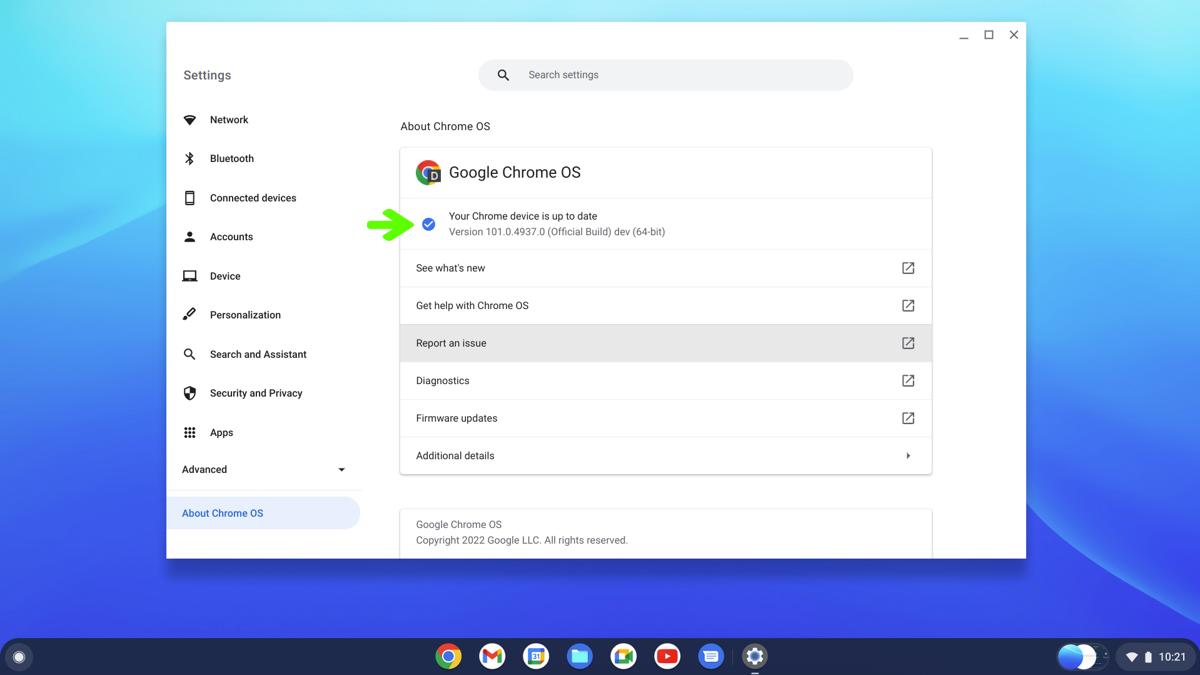Click the blue 'up to date' checkmark badge

coord(428,224)
